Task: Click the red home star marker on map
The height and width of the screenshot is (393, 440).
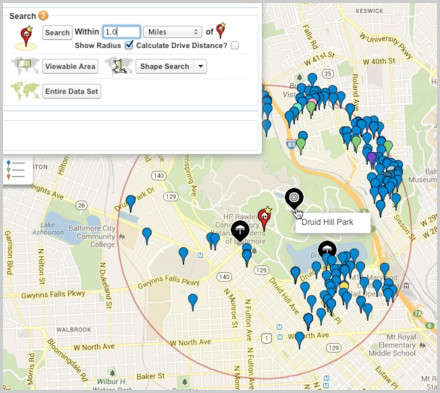Action: pos(265,218)
